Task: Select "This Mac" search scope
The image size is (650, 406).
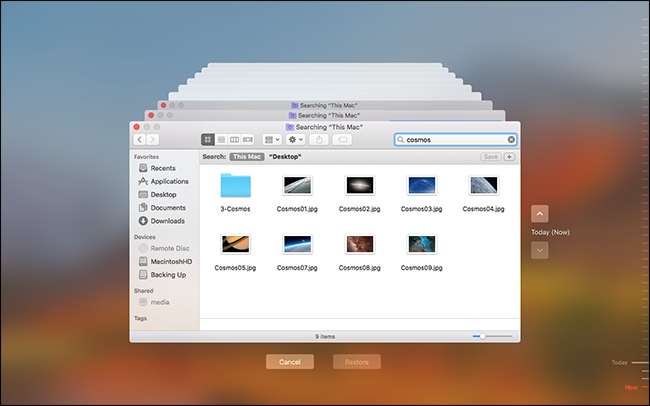Action: click(246, 157)
